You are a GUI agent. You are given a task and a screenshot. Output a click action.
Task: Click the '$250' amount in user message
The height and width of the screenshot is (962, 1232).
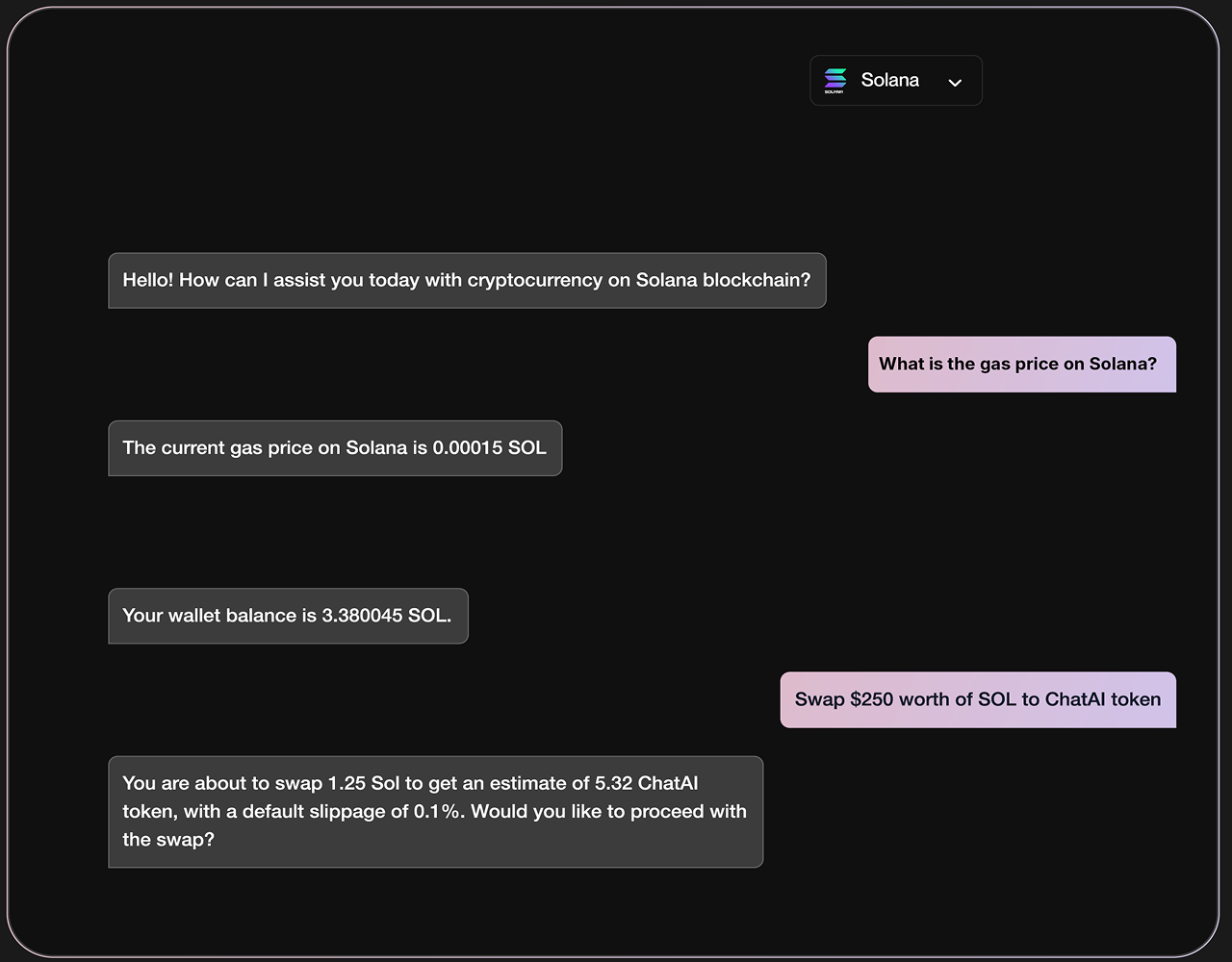click(x=872, y=699)
